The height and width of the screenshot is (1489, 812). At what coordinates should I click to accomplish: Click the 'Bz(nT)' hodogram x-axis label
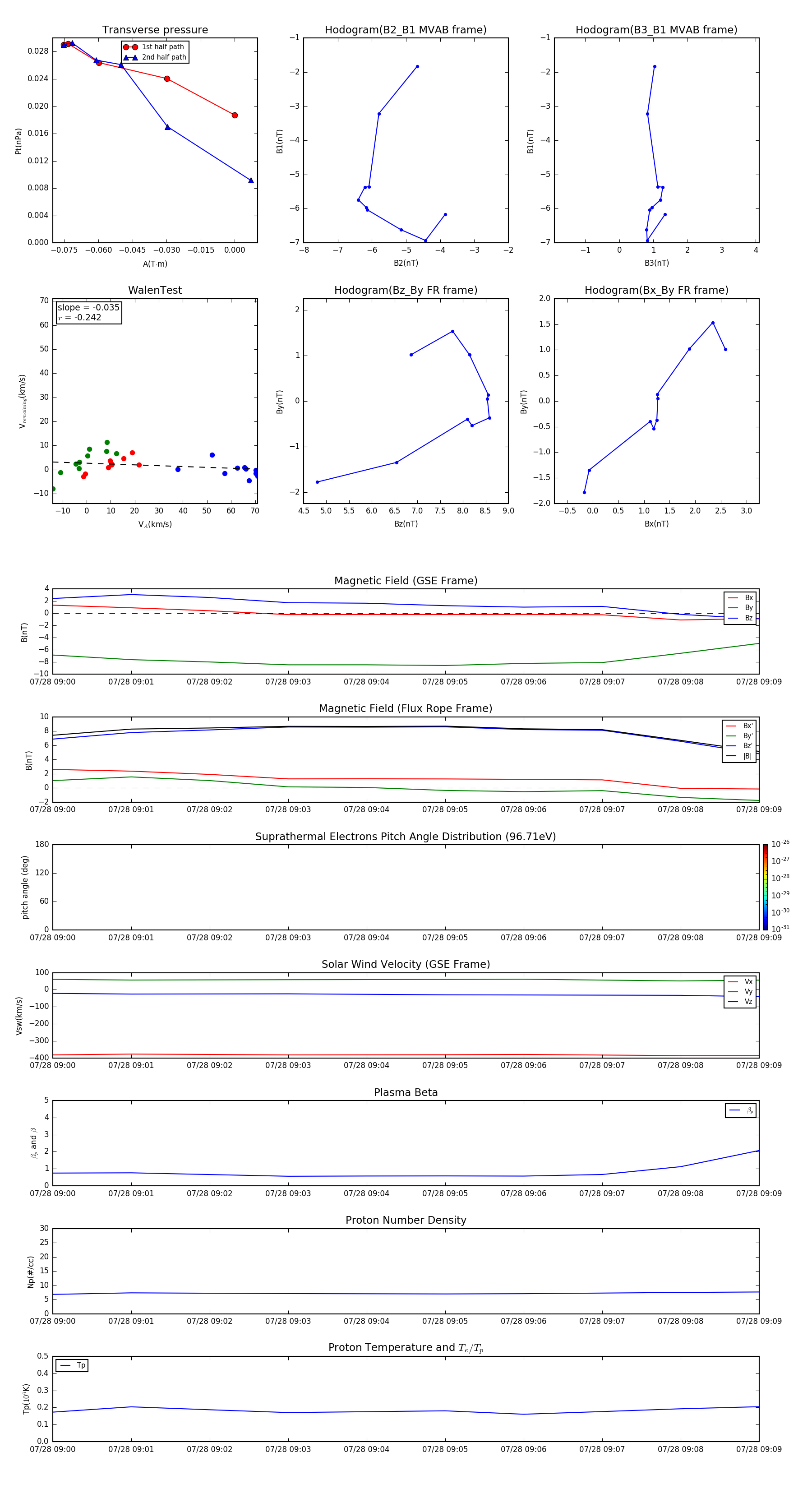(x=406, y=524)
